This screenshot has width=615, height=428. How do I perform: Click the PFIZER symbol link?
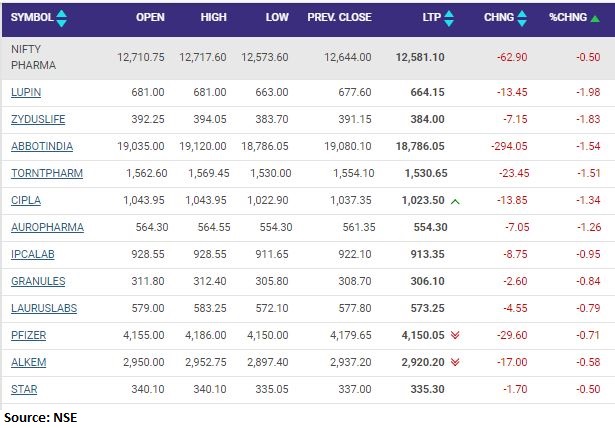point(28,336)
